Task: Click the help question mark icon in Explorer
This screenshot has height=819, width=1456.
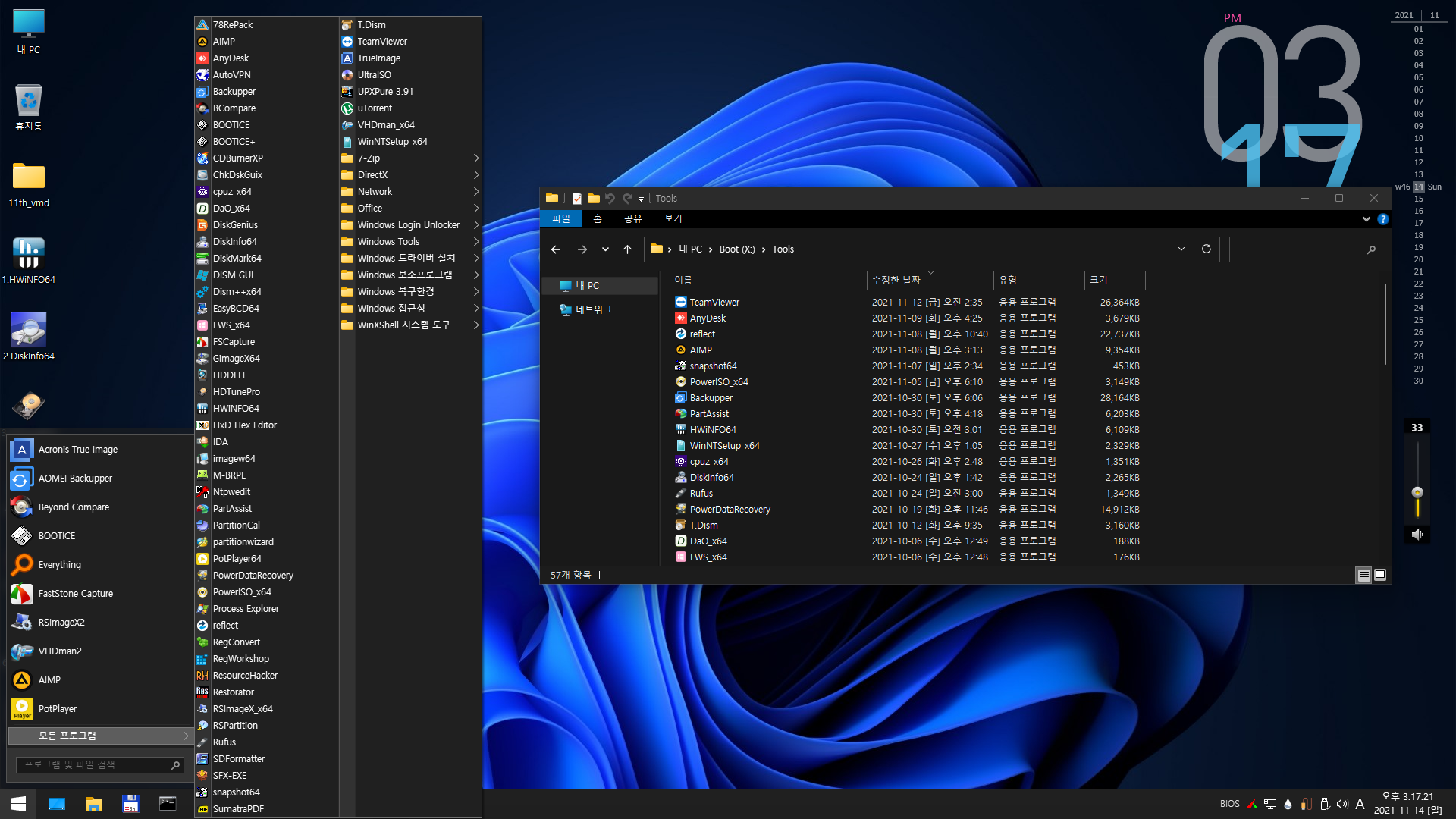Action: 1382,219
